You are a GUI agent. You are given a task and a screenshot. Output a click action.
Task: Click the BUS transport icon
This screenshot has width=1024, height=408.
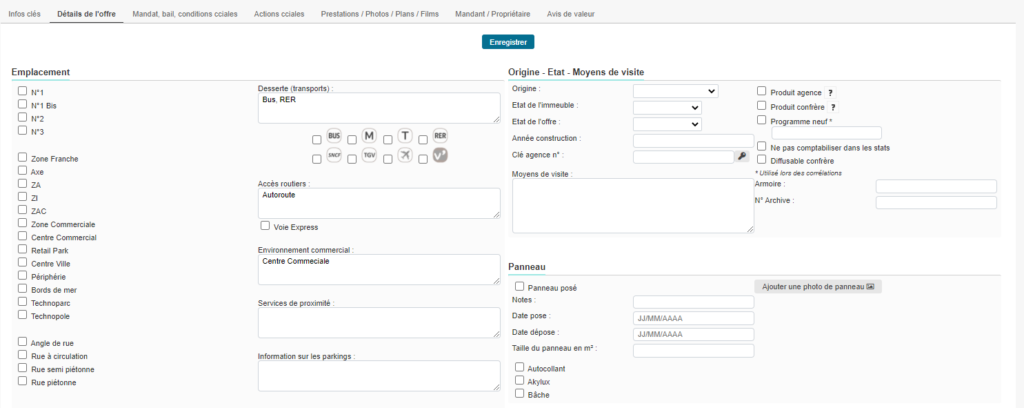pos(334,136)
